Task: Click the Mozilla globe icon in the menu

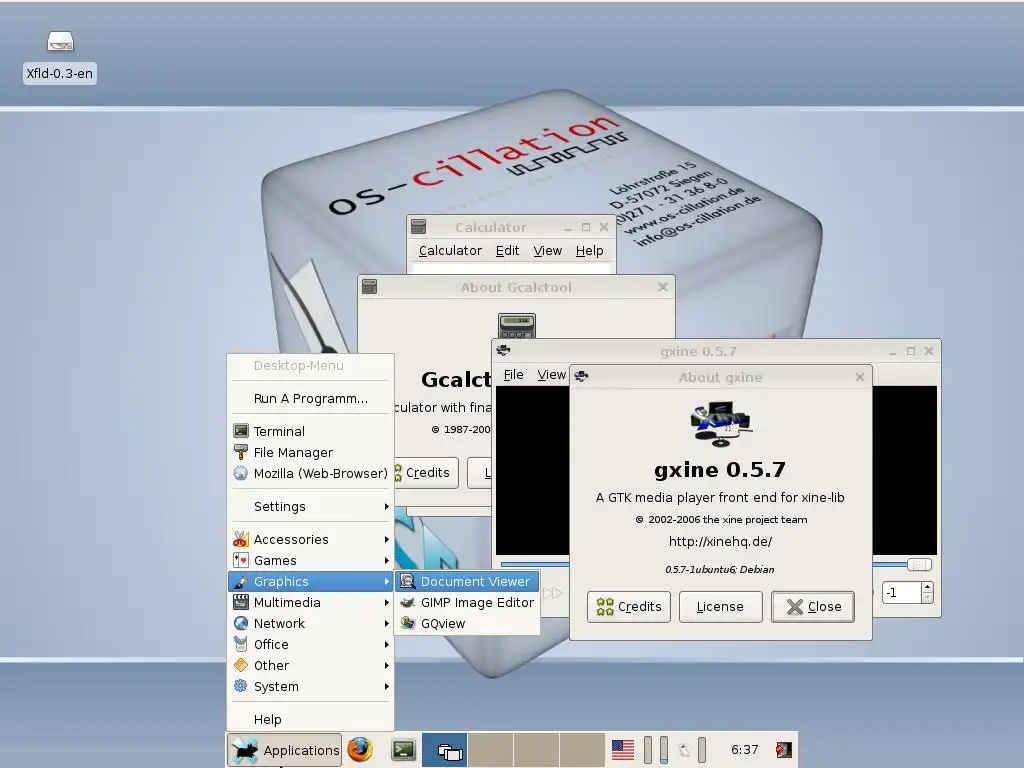Action: pyautogui.click(x=241, y=473)
